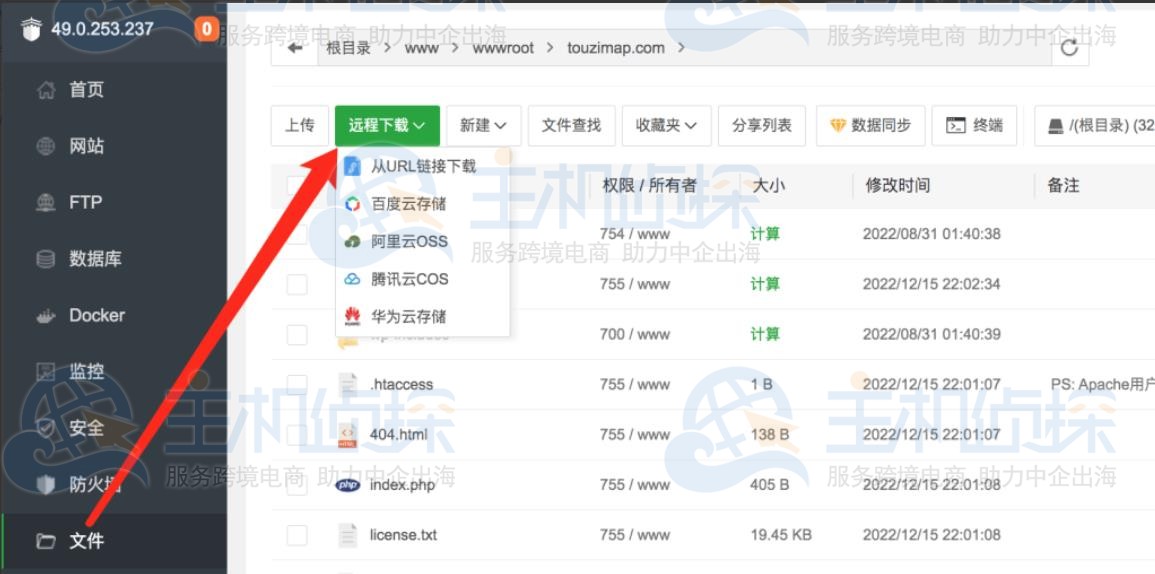
Task: Click the folder icon beside 文件
Action: coord(46,542)
